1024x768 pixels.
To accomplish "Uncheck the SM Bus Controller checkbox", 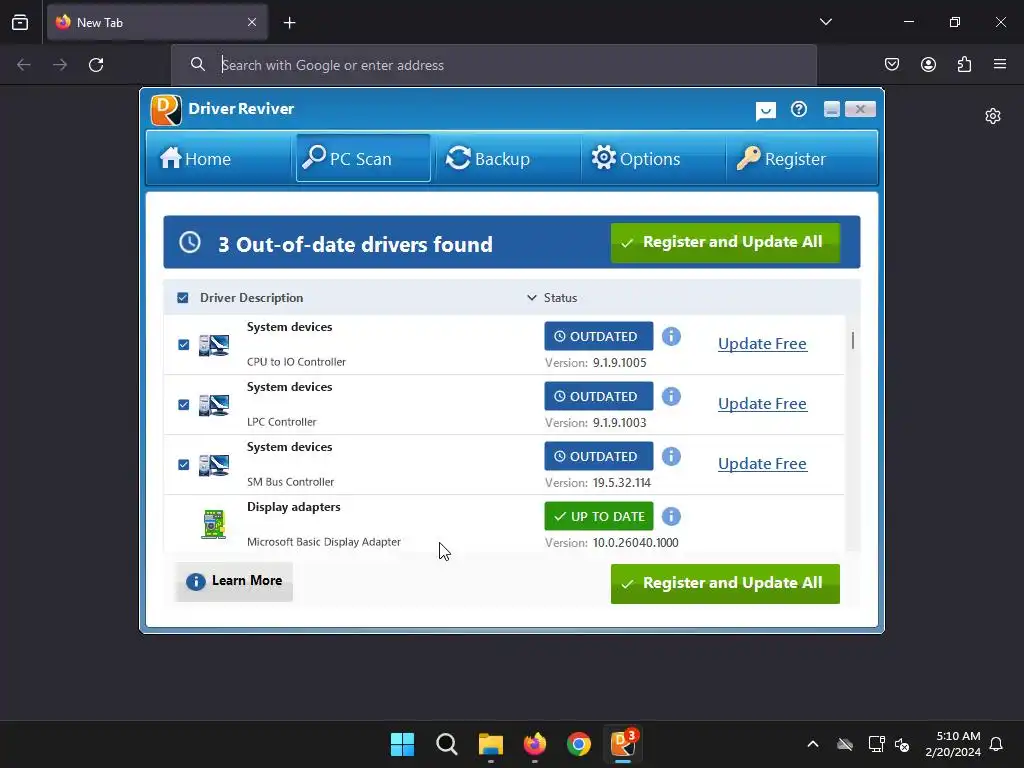I will 184,465.
